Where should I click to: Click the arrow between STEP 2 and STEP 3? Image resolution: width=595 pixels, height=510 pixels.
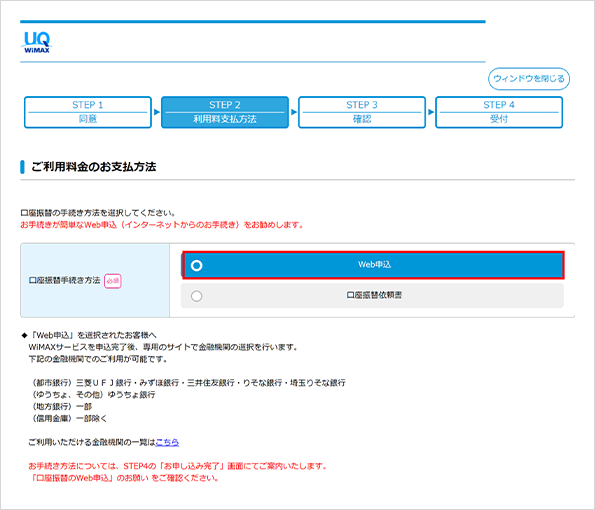(294, 112)
